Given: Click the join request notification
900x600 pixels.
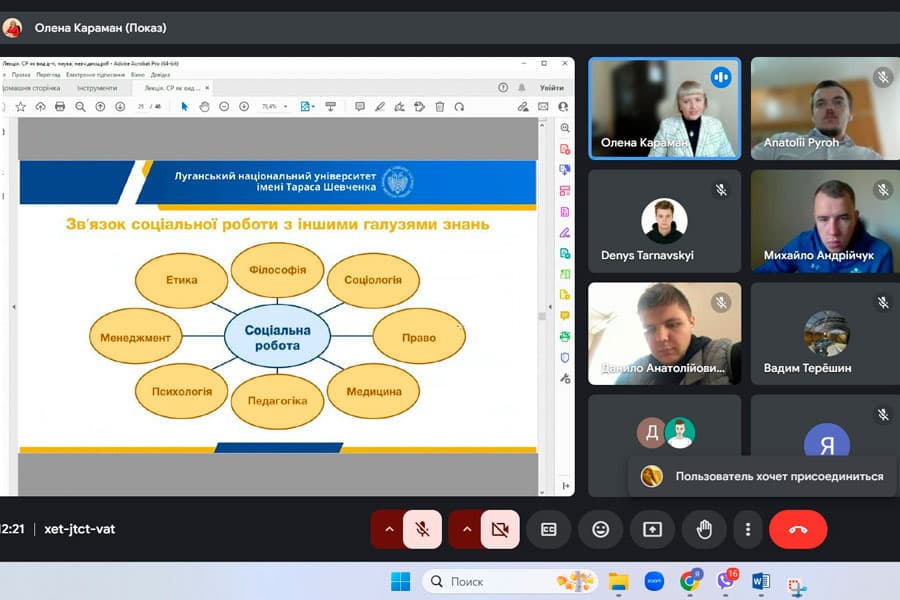Looking at the screenshot, I should coord(765,477).
